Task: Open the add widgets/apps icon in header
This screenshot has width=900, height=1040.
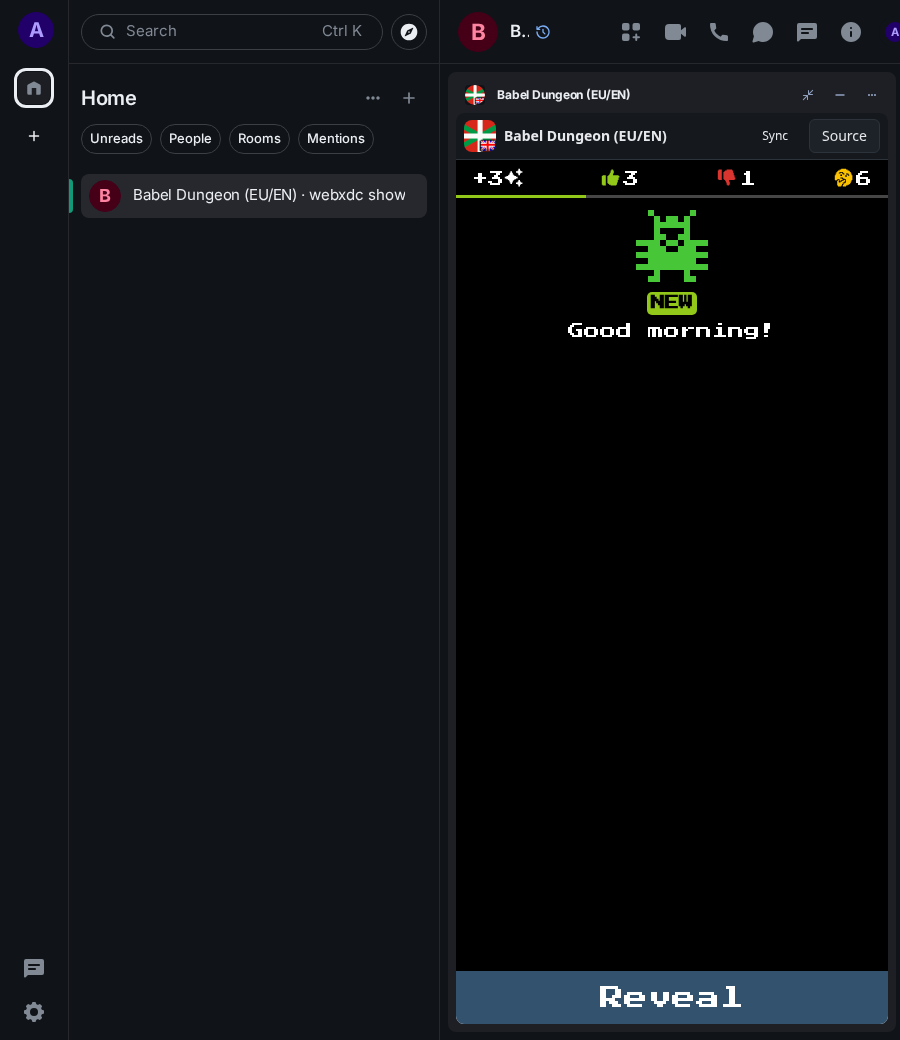Action: (x=631, y=32)
